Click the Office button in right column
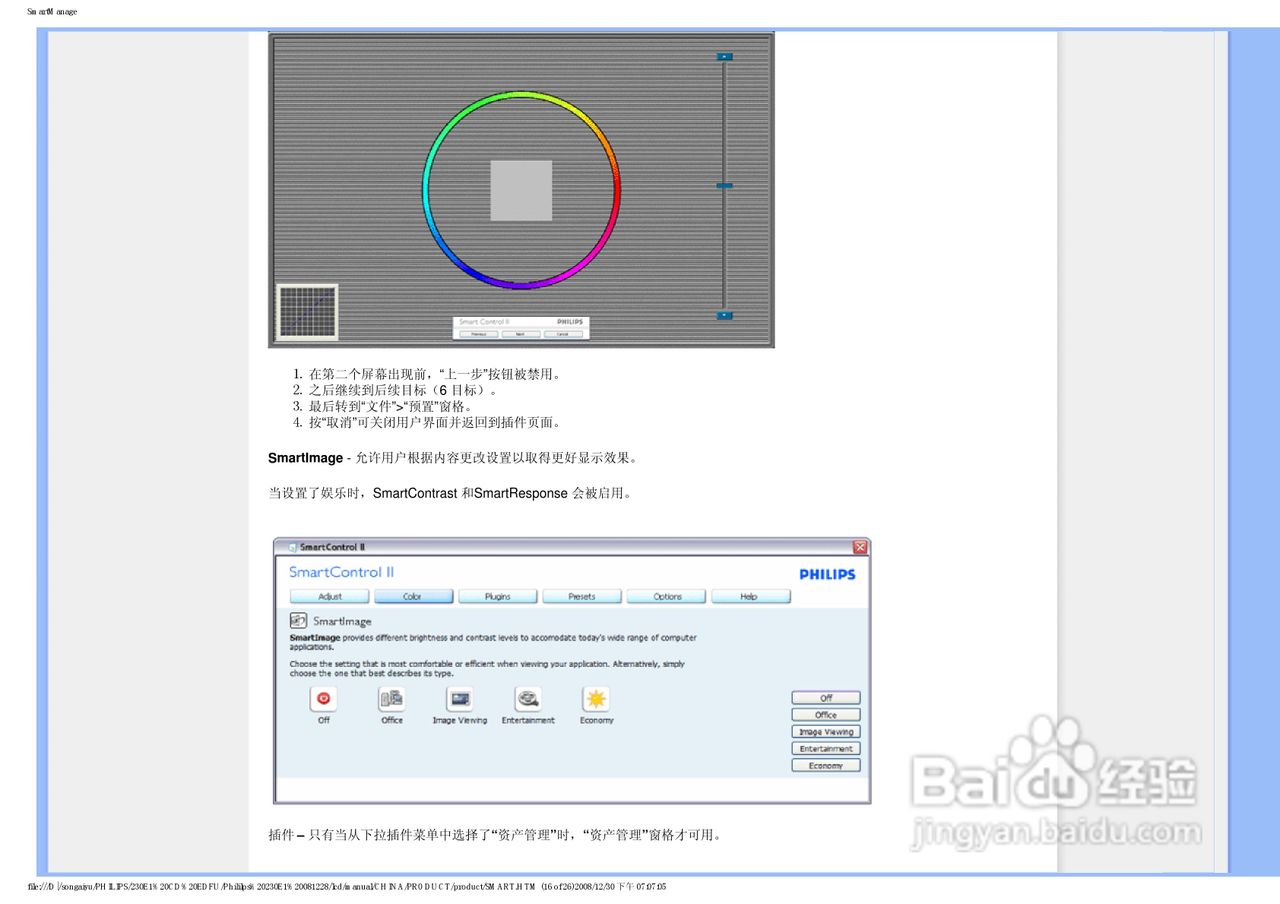This screenshot has width=1280, height=904. tap(826, 715)
